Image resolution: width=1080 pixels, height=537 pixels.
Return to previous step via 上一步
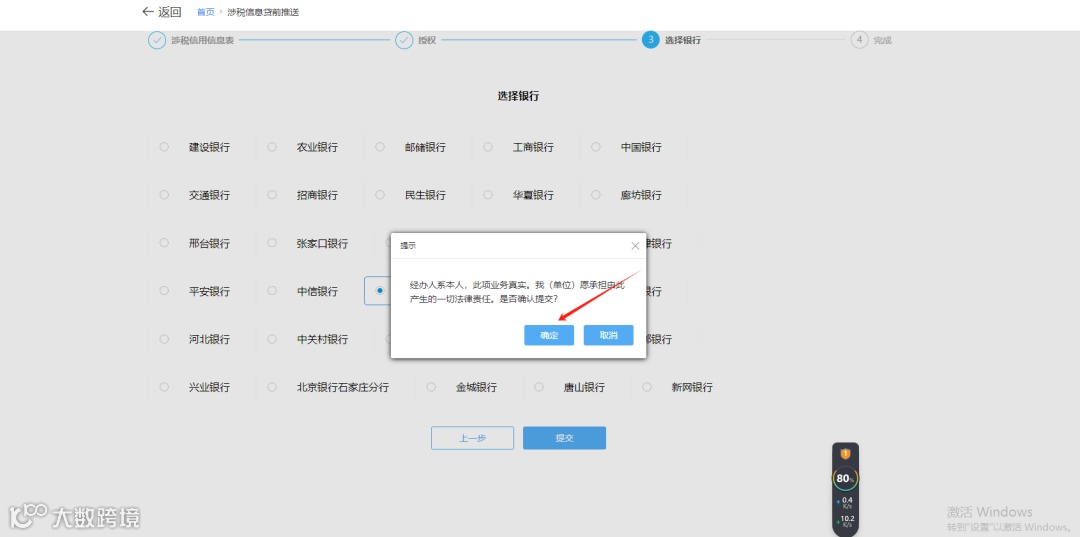[472, 438]
